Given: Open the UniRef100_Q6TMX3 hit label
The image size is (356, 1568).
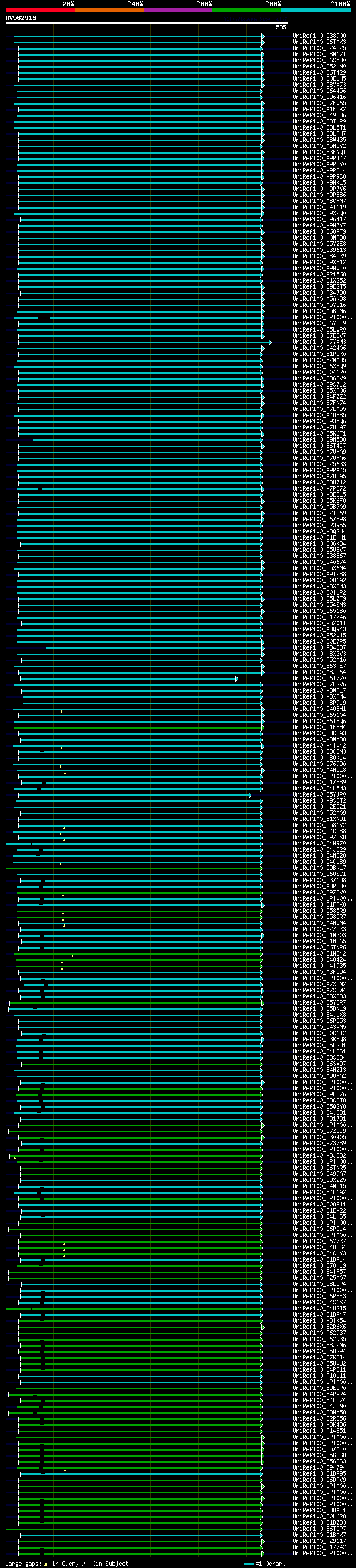Looking at the screenshot, I should click(x=319, y=42).
